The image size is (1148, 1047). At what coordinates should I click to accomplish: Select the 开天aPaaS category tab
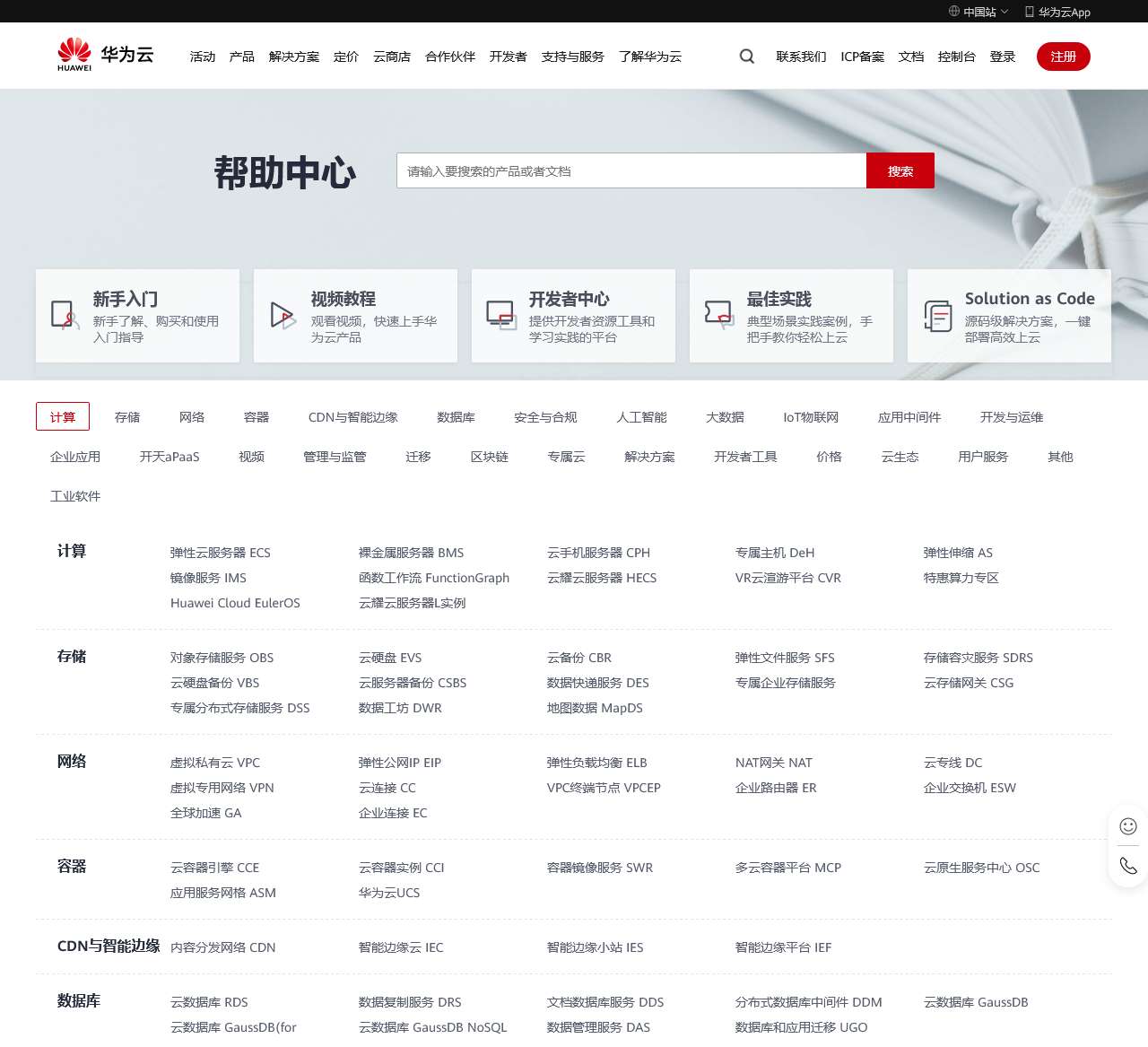pos(170,457)
